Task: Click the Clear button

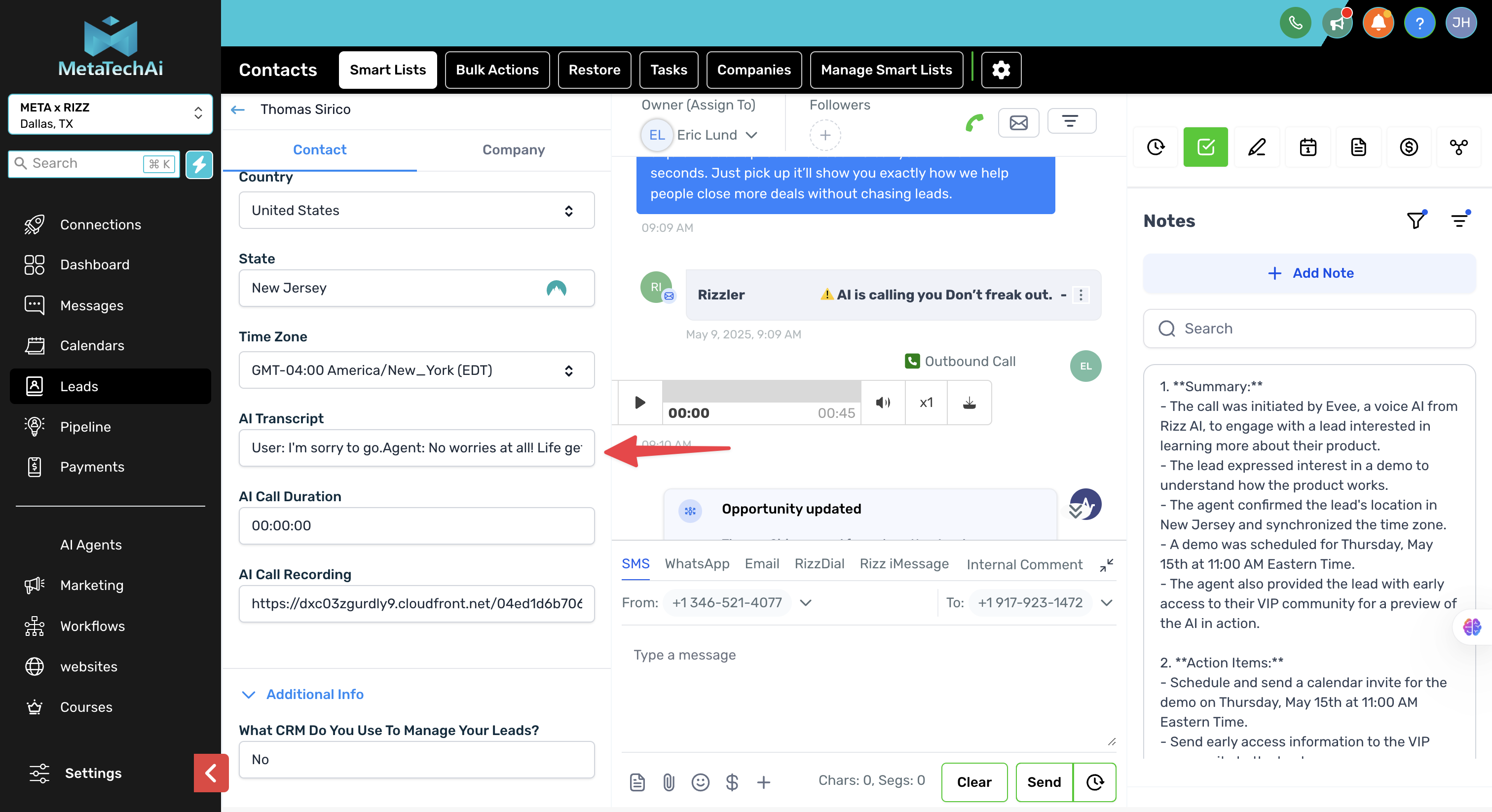Action: point(973,782)
